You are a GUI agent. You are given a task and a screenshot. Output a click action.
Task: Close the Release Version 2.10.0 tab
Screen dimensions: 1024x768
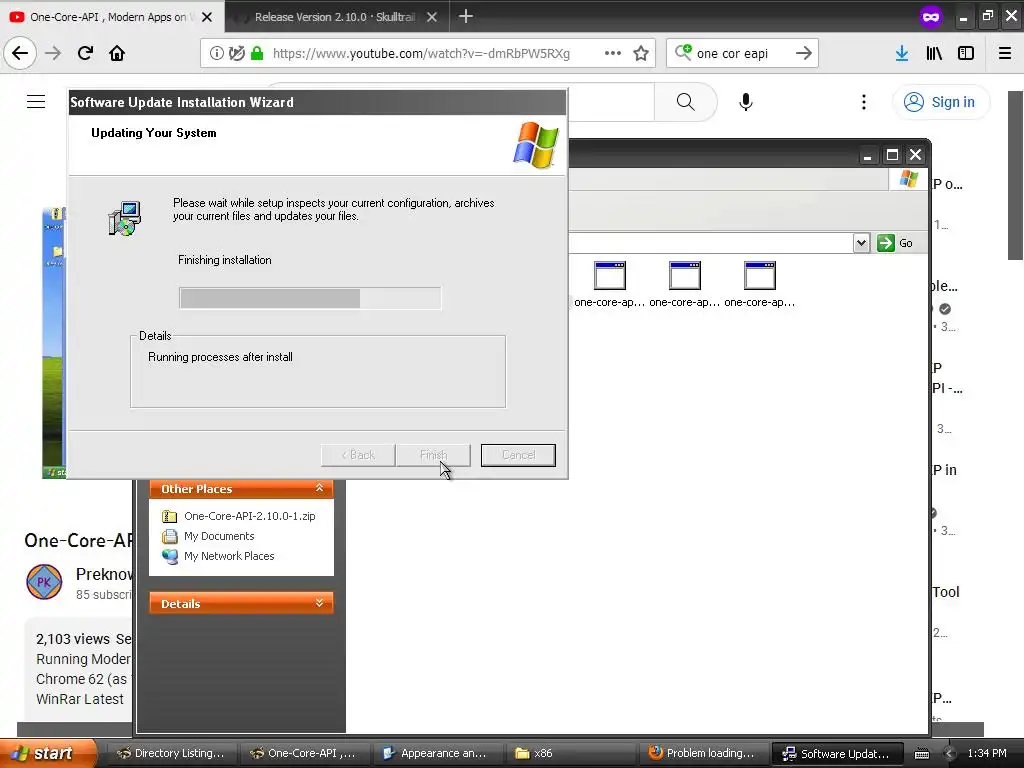tap(432, 17)
